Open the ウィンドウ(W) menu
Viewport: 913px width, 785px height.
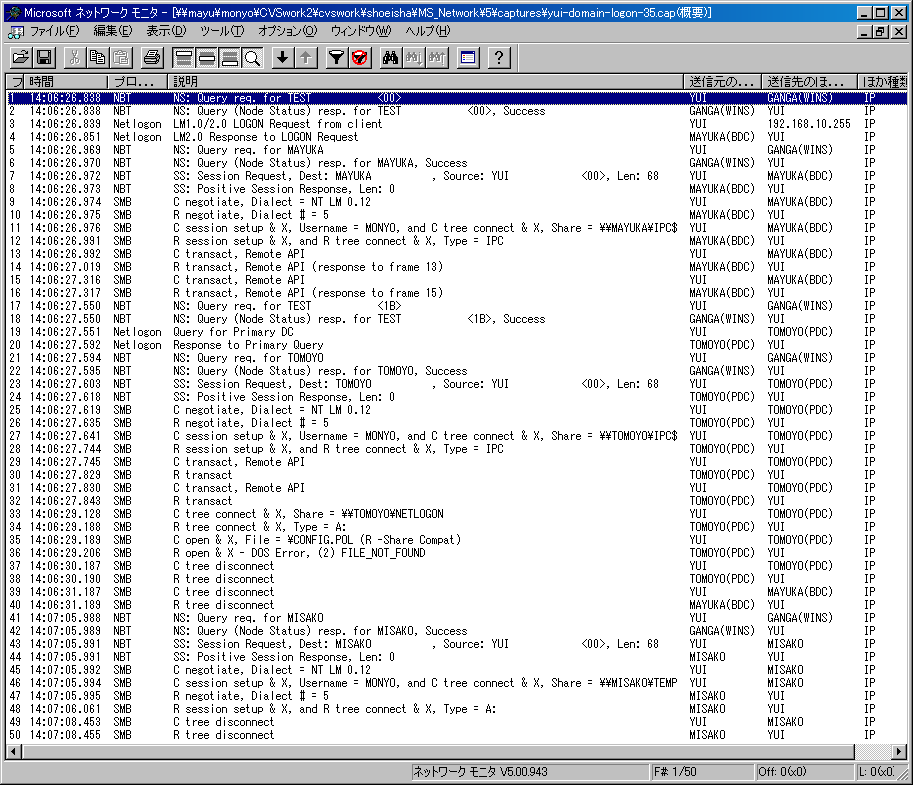tap(361, 31)
